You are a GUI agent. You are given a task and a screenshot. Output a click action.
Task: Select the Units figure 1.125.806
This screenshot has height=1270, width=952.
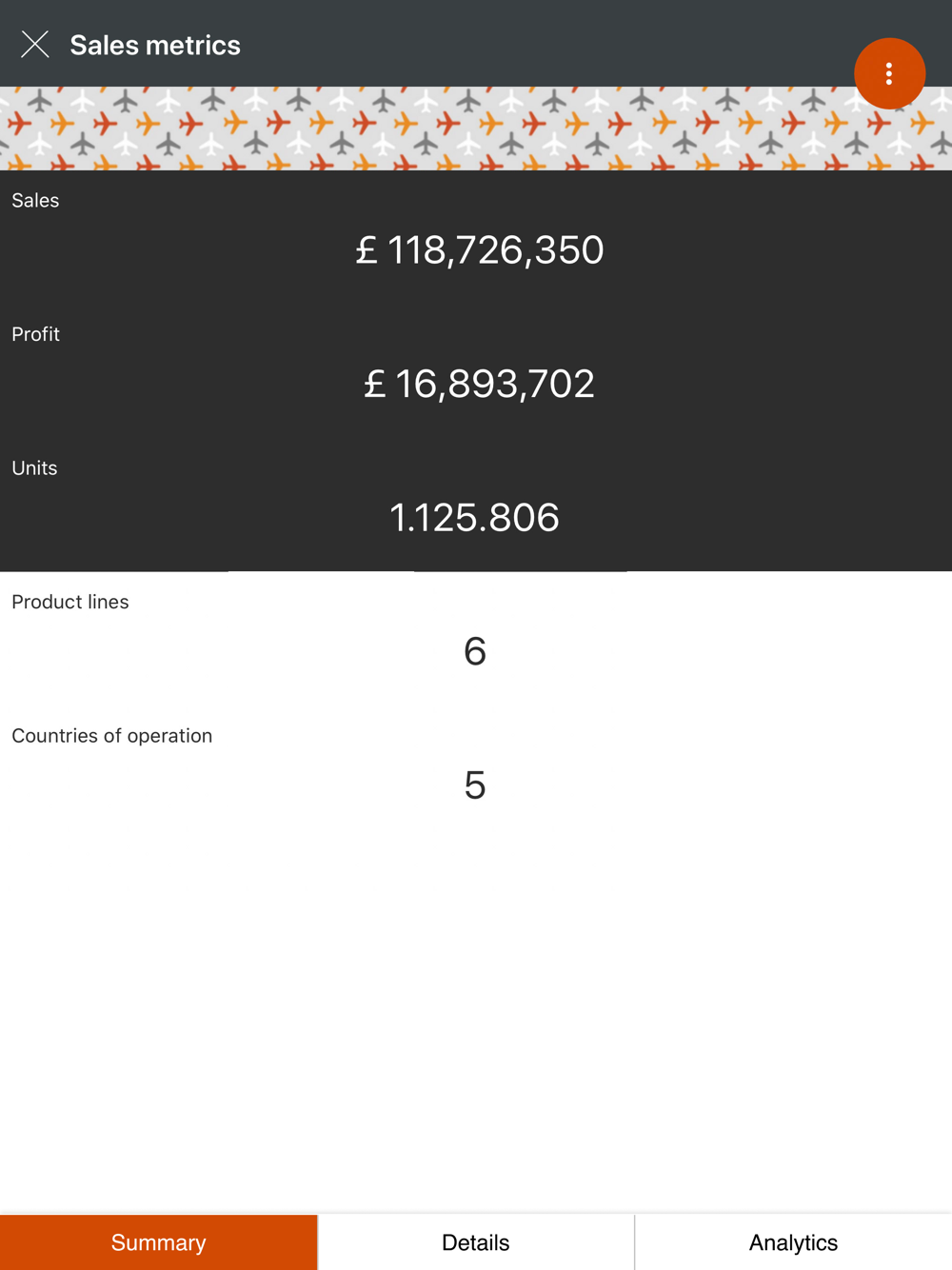pyautogui.click(x=474, y=518)
